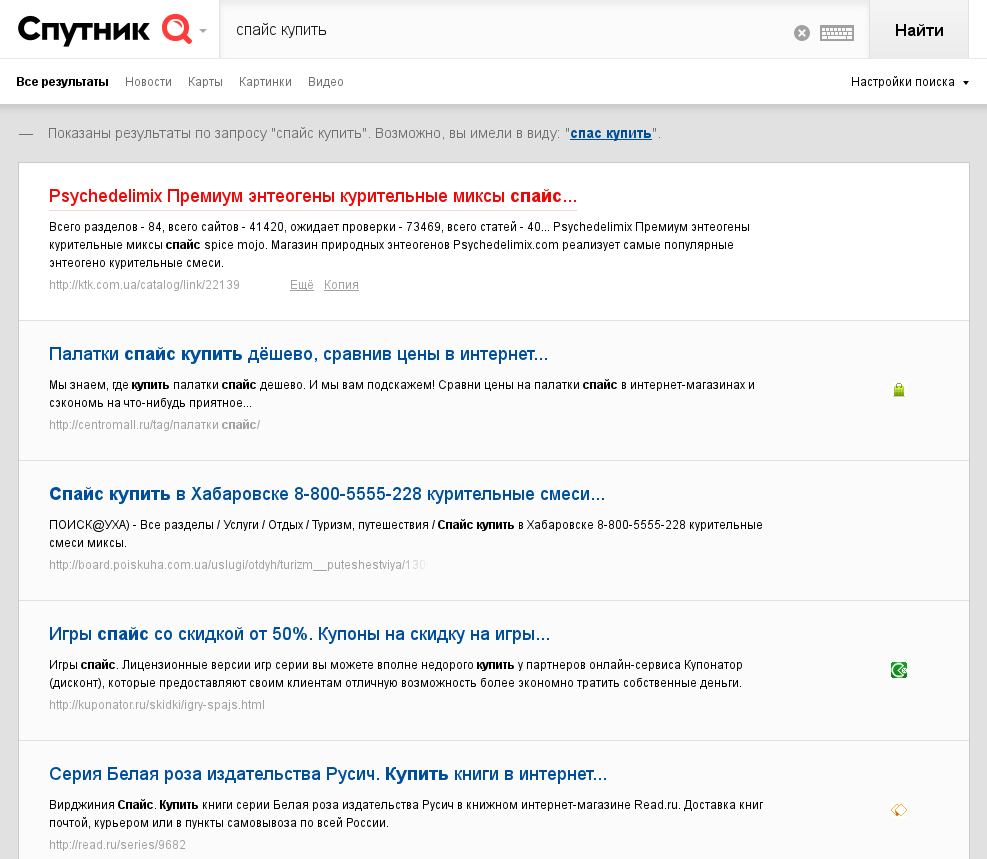Click the kuponator.ru/skidki/igry-spajs.html URL
The width and height of the screenshot is (987, 859).
(157, 705)
